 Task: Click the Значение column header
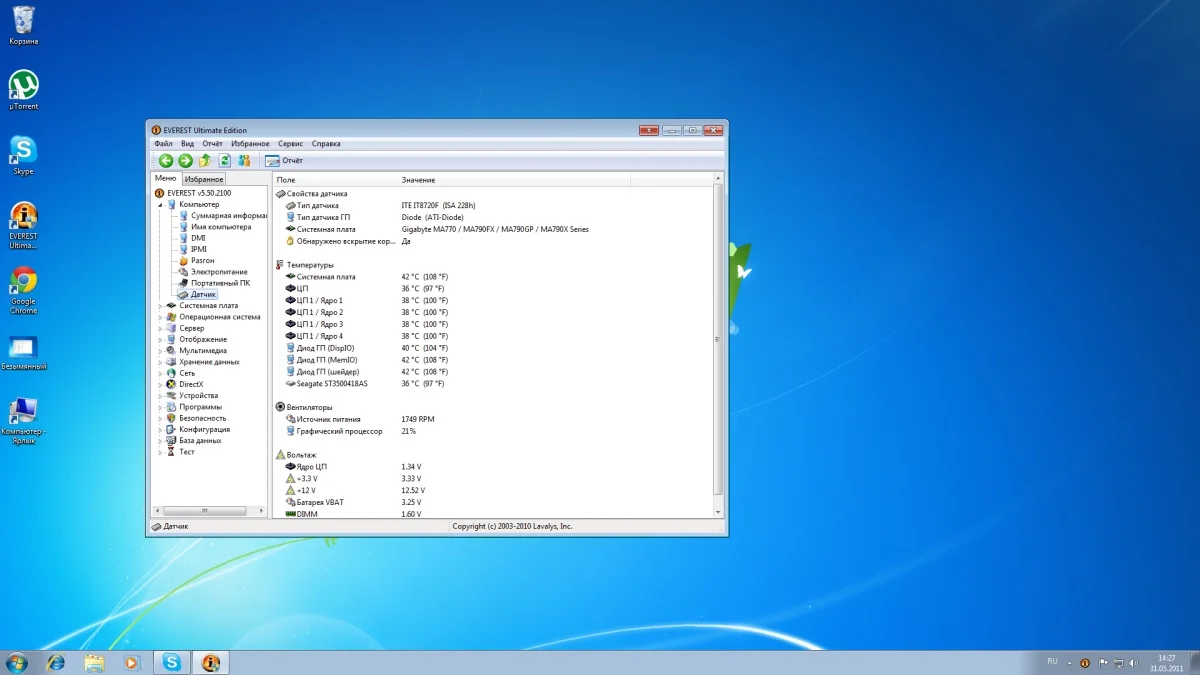pos(418,180)
